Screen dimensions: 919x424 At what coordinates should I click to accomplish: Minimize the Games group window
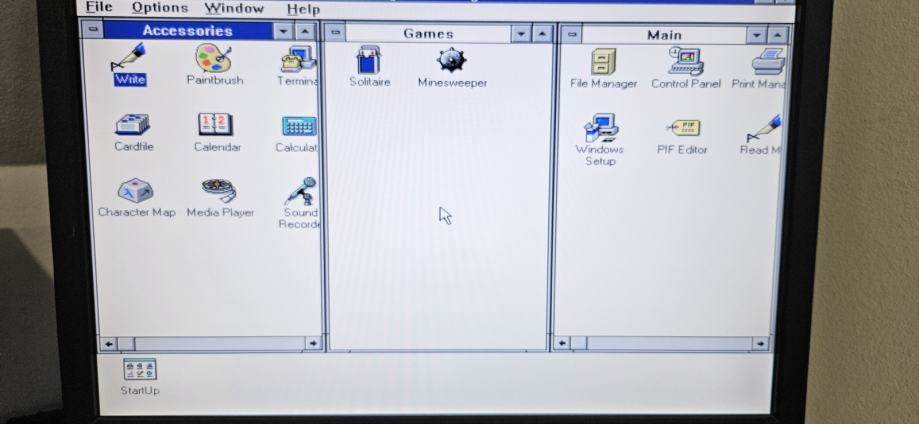click(x=520, y=34)
